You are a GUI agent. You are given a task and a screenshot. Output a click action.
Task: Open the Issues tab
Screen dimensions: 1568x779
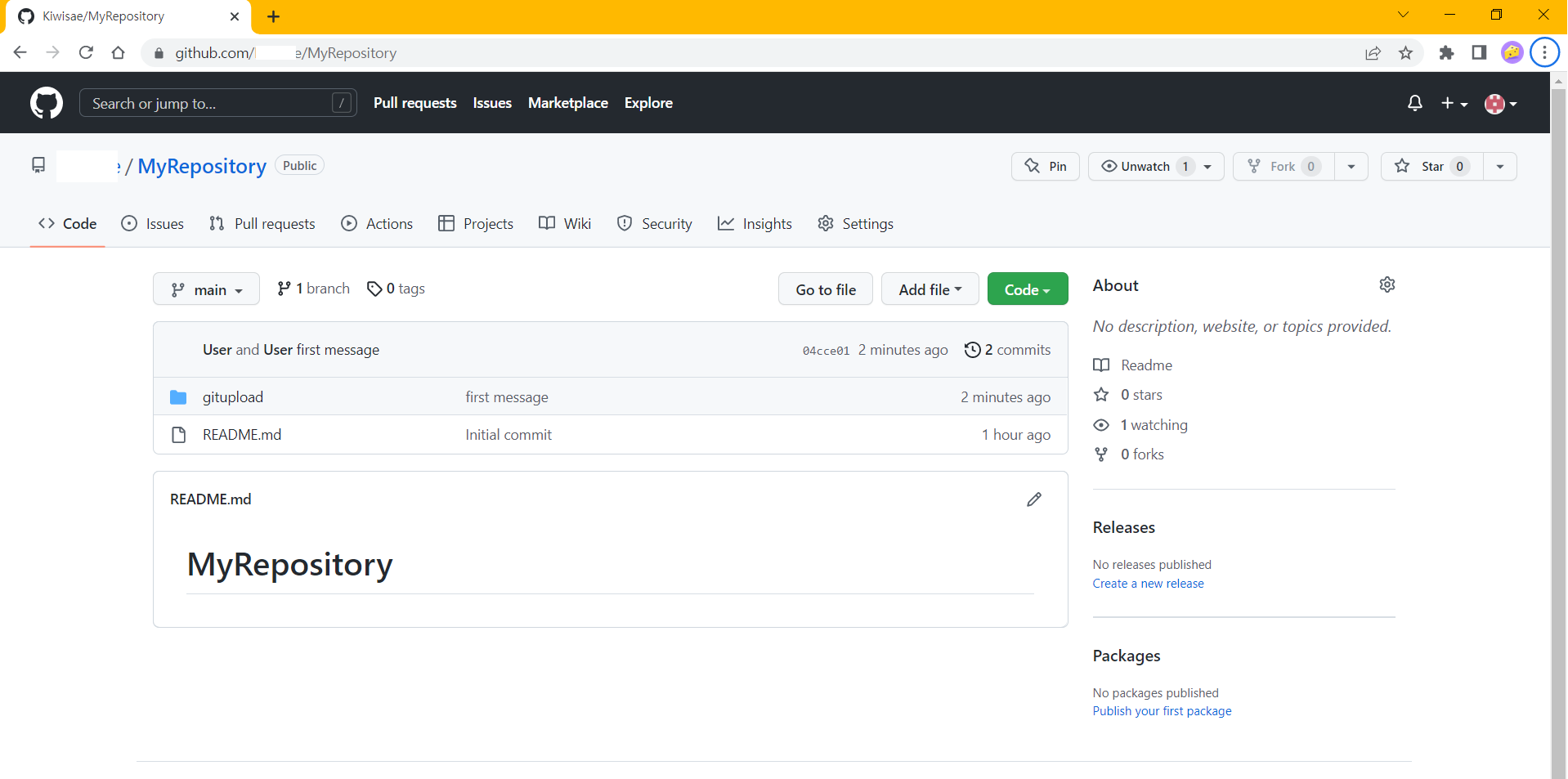point(153,223)
